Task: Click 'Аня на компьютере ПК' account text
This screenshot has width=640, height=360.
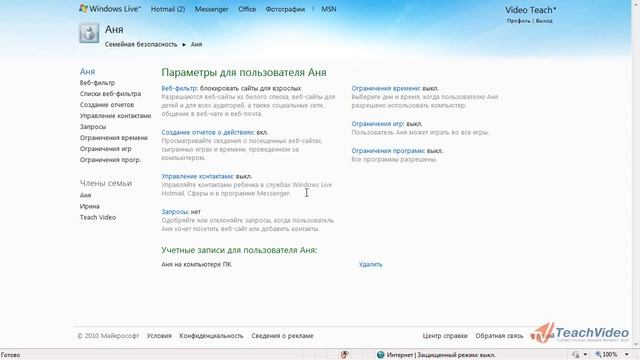Action: click(x=196, y=264)
